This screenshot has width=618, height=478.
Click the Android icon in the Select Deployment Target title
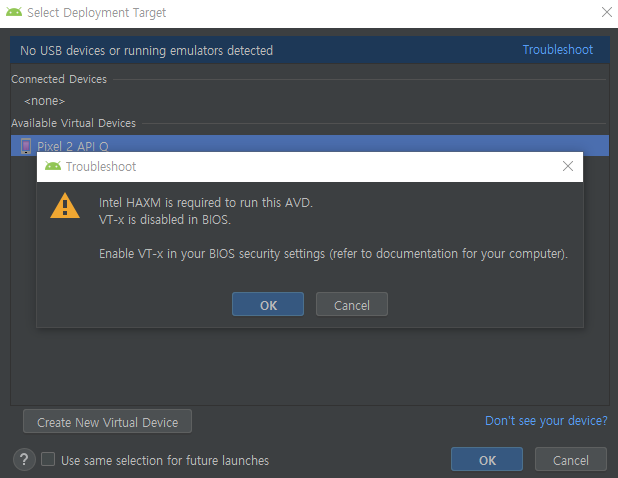(x=14, y=12)
